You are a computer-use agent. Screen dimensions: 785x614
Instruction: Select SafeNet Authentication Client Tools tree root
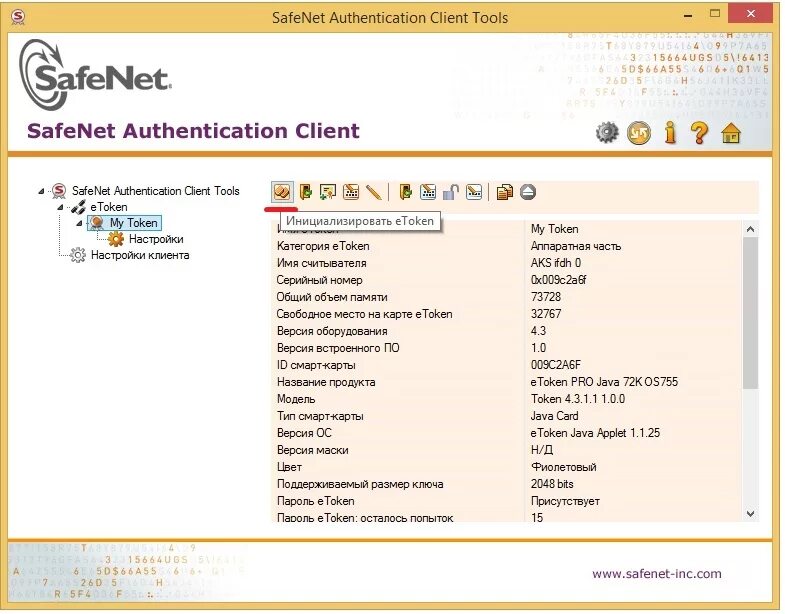pyautogui.click(x=155, y=191)
